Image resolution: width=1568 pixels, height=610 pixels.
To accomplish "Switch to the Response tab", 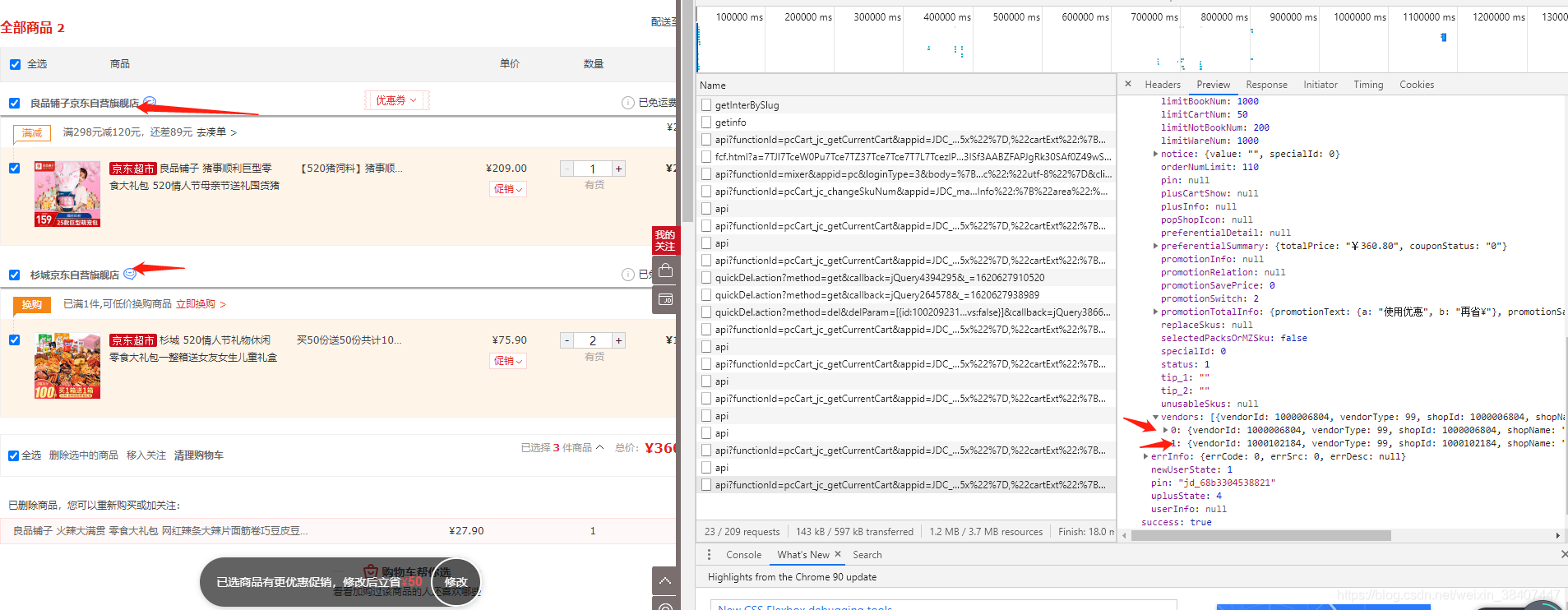I will [x=1266, y=85].
